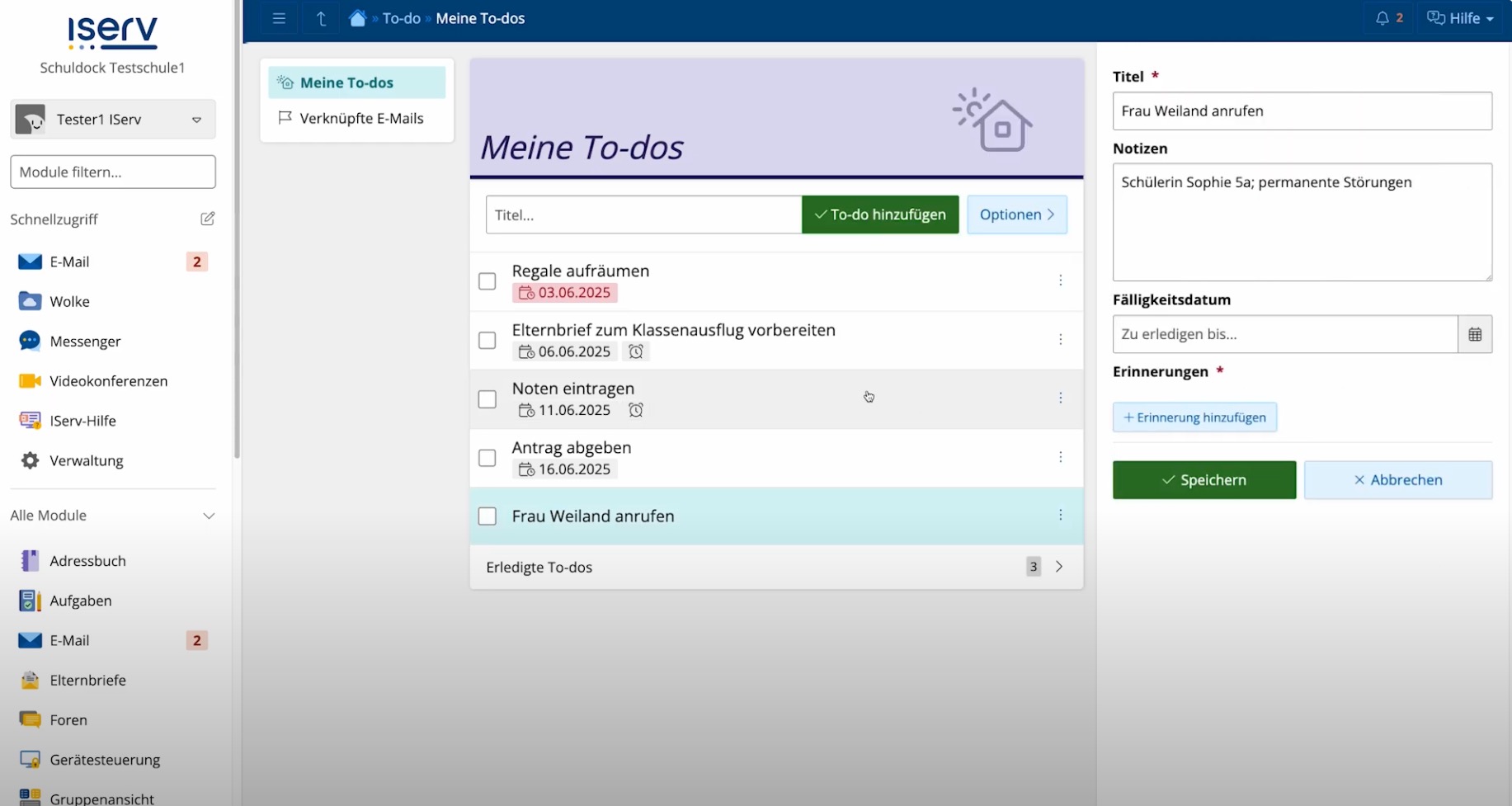Open the calendar date picker icon
The image size is (1512, 806).
click(1475, 334)
